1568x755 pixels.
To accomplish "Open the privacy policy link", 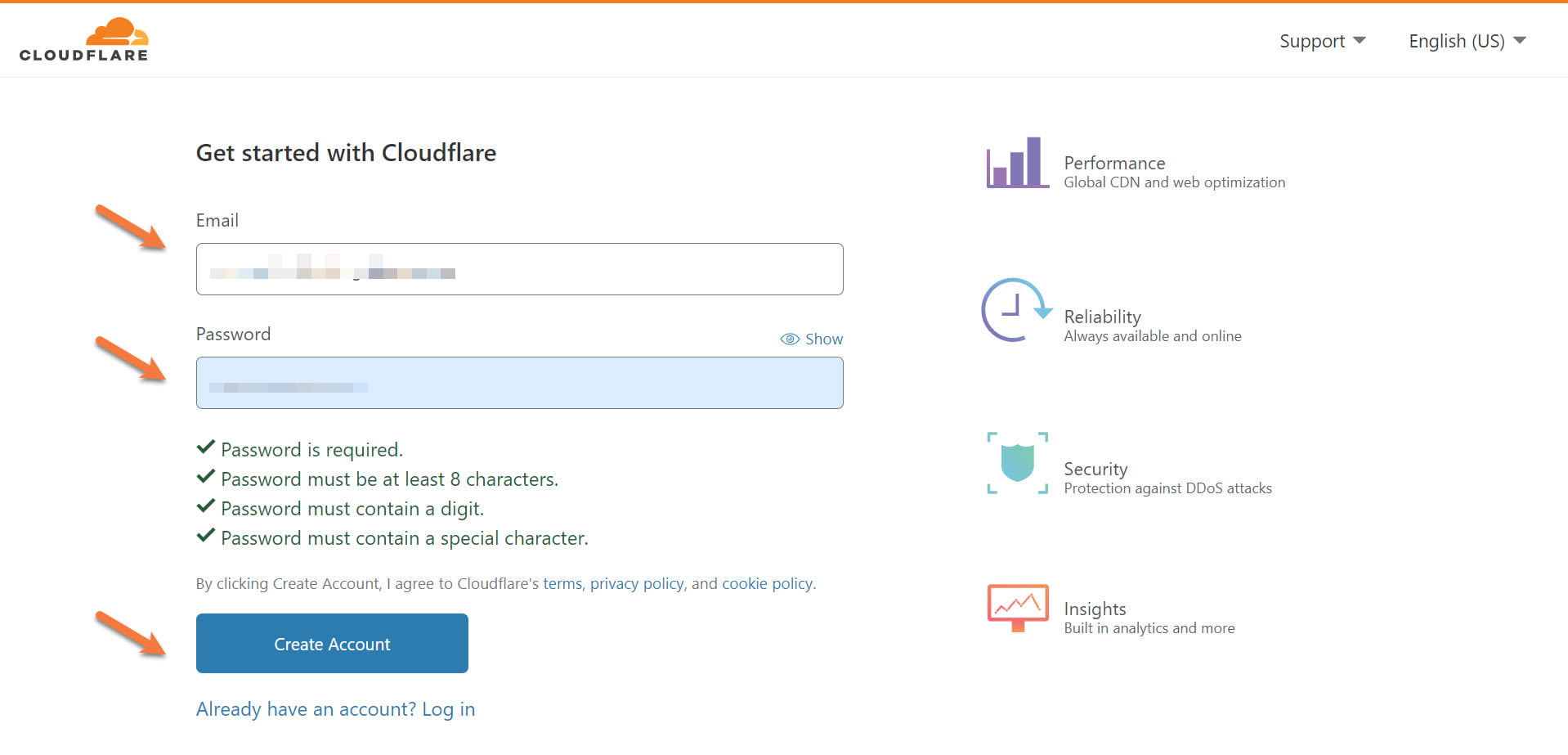I will coord(637,584).
